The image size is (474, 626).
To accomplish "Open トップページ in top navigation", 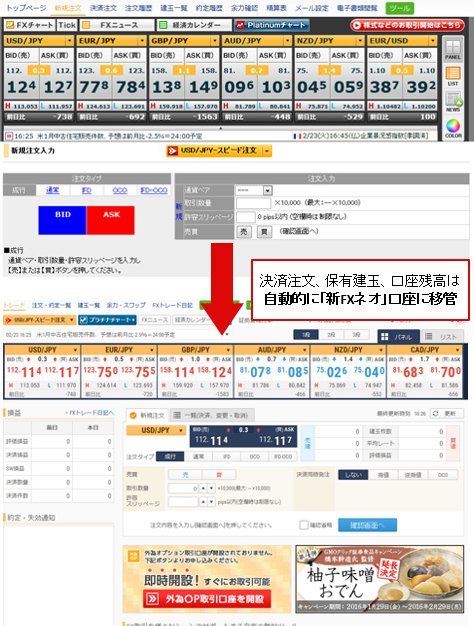I will click(x=26, y=8).
